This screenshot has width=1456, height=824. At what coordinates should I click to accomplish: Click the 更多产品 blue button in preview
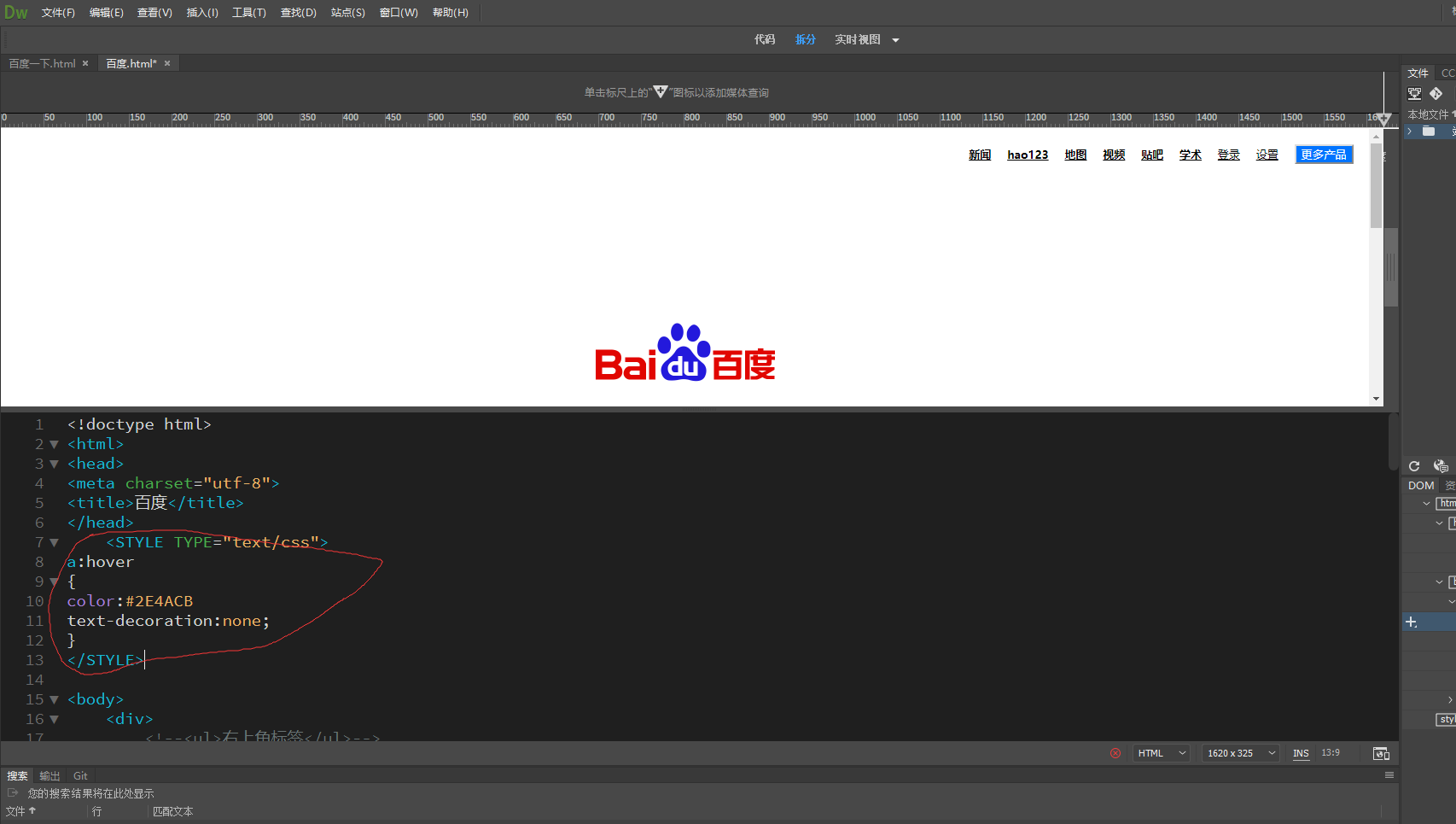[x=1324, y=155]
